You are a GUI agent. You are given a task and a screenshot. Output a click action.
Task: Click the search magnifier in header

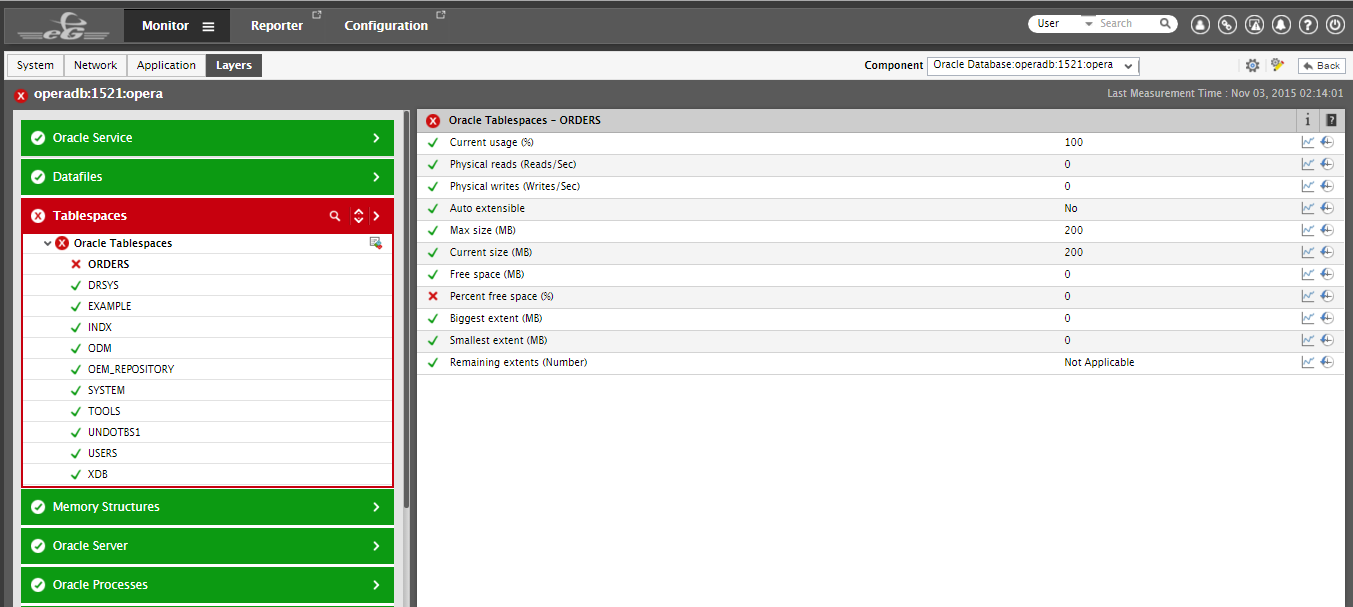pyautogui.click(x=1165, y=23)
